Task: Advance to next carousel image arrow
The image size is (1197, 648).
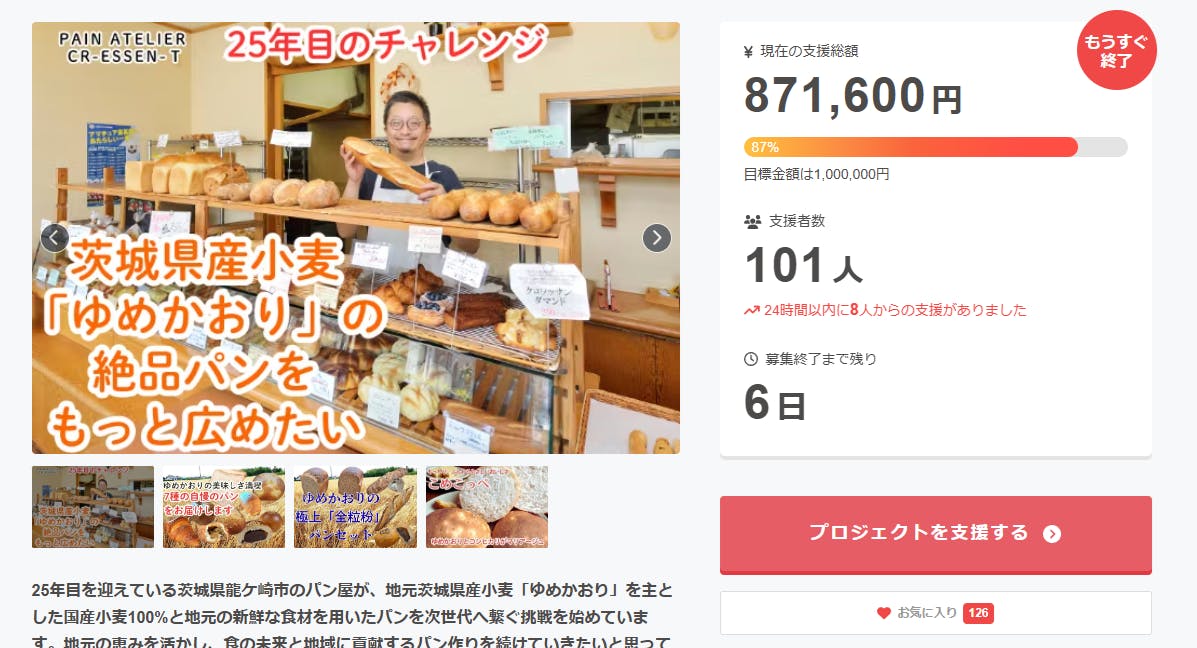Action: coord(657,238)
